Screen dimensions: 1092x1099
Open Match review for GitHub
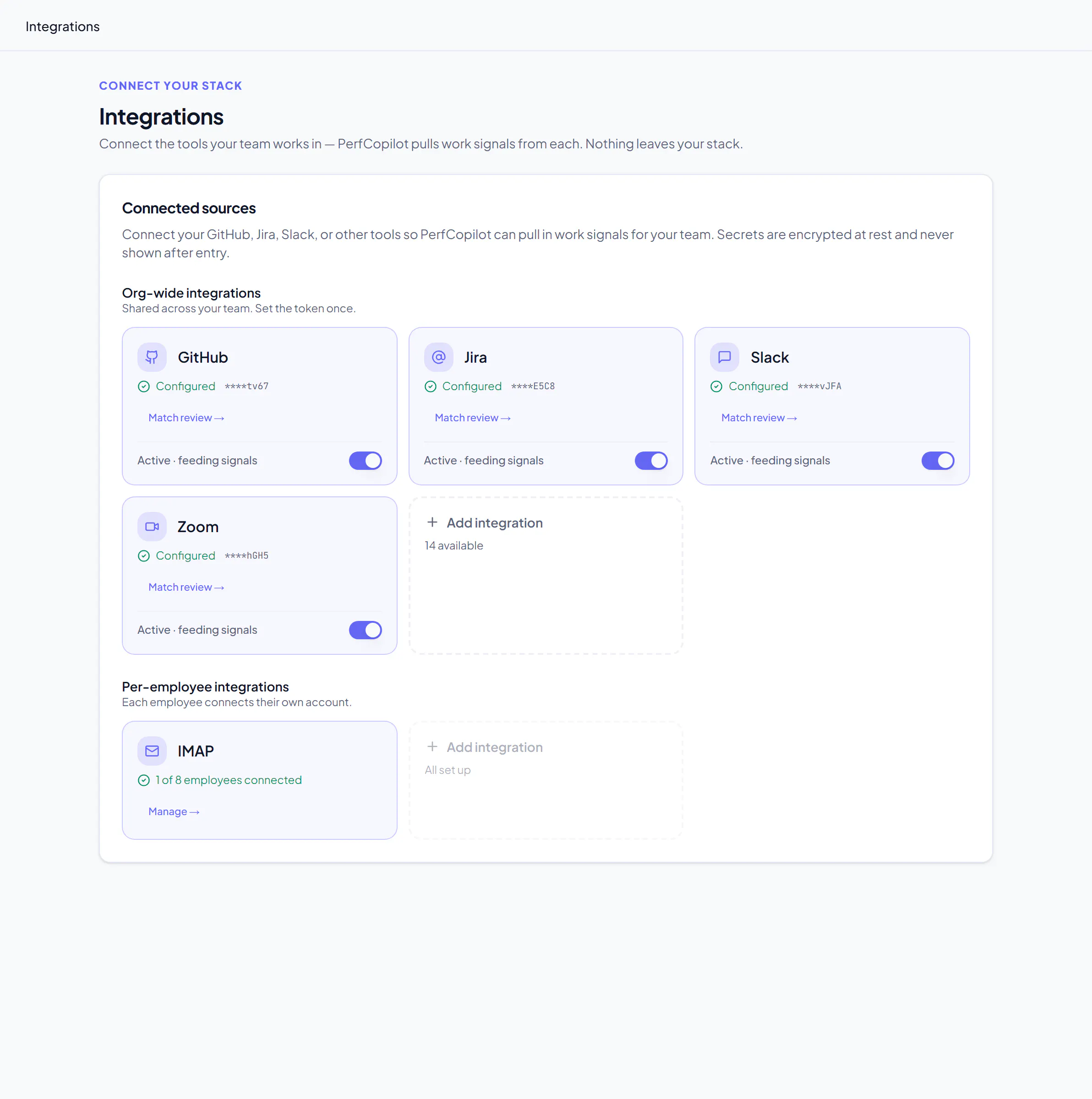(186, 418)
